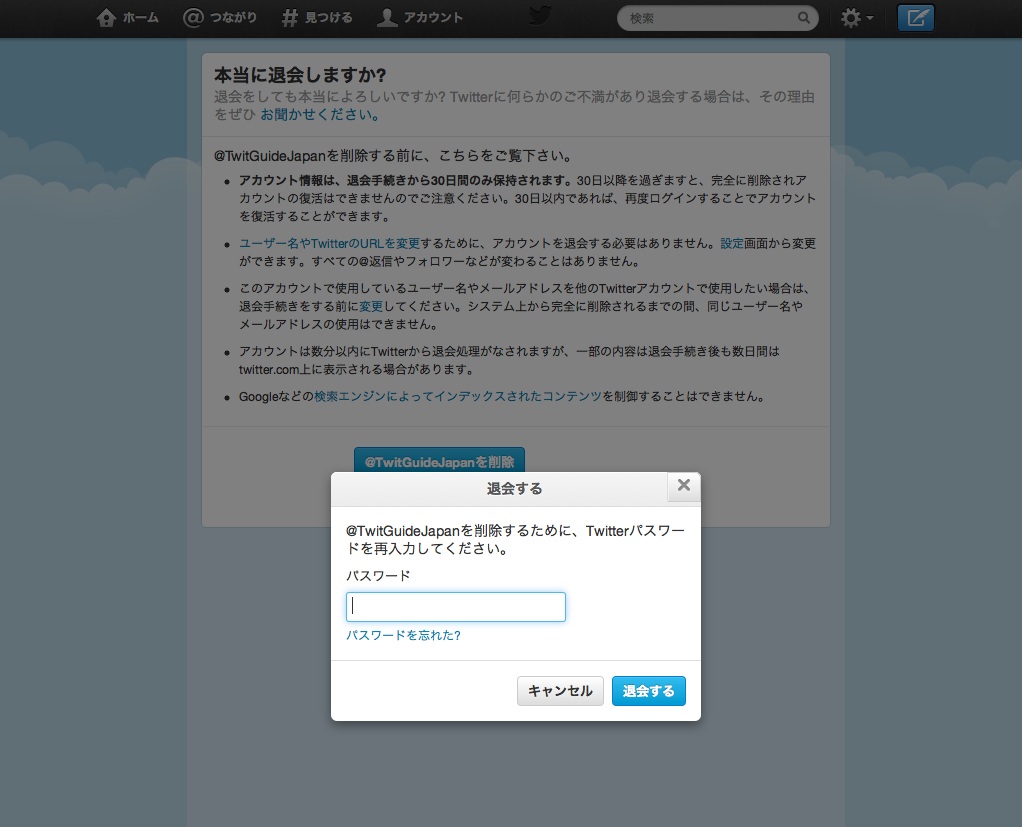Click the magnifier search icon
The width and height of the screenshot is (1022, 827).
[x=804, y=18]
